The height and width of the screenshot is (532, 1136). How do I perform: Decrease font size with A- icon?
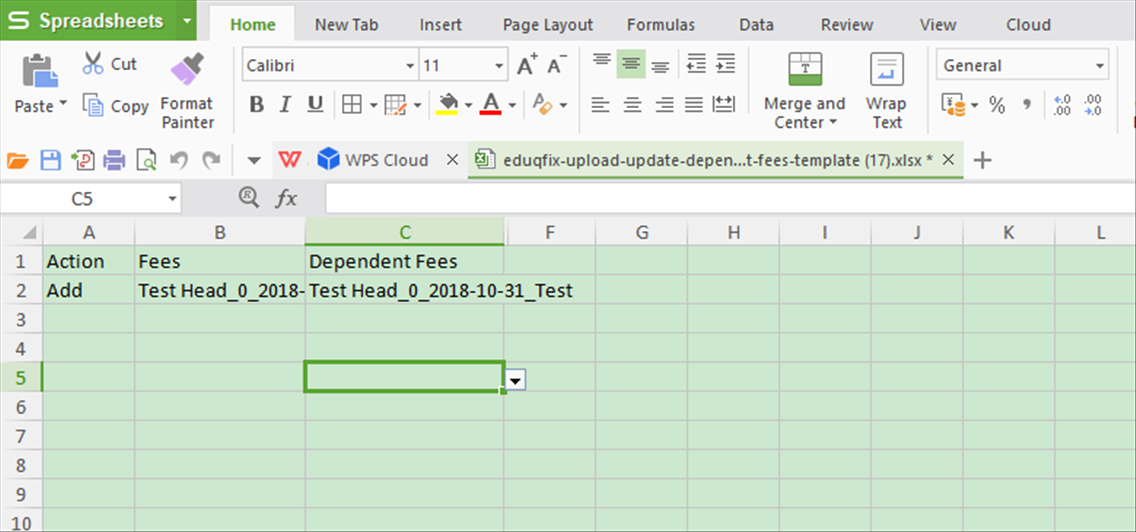tap(556, 65)
